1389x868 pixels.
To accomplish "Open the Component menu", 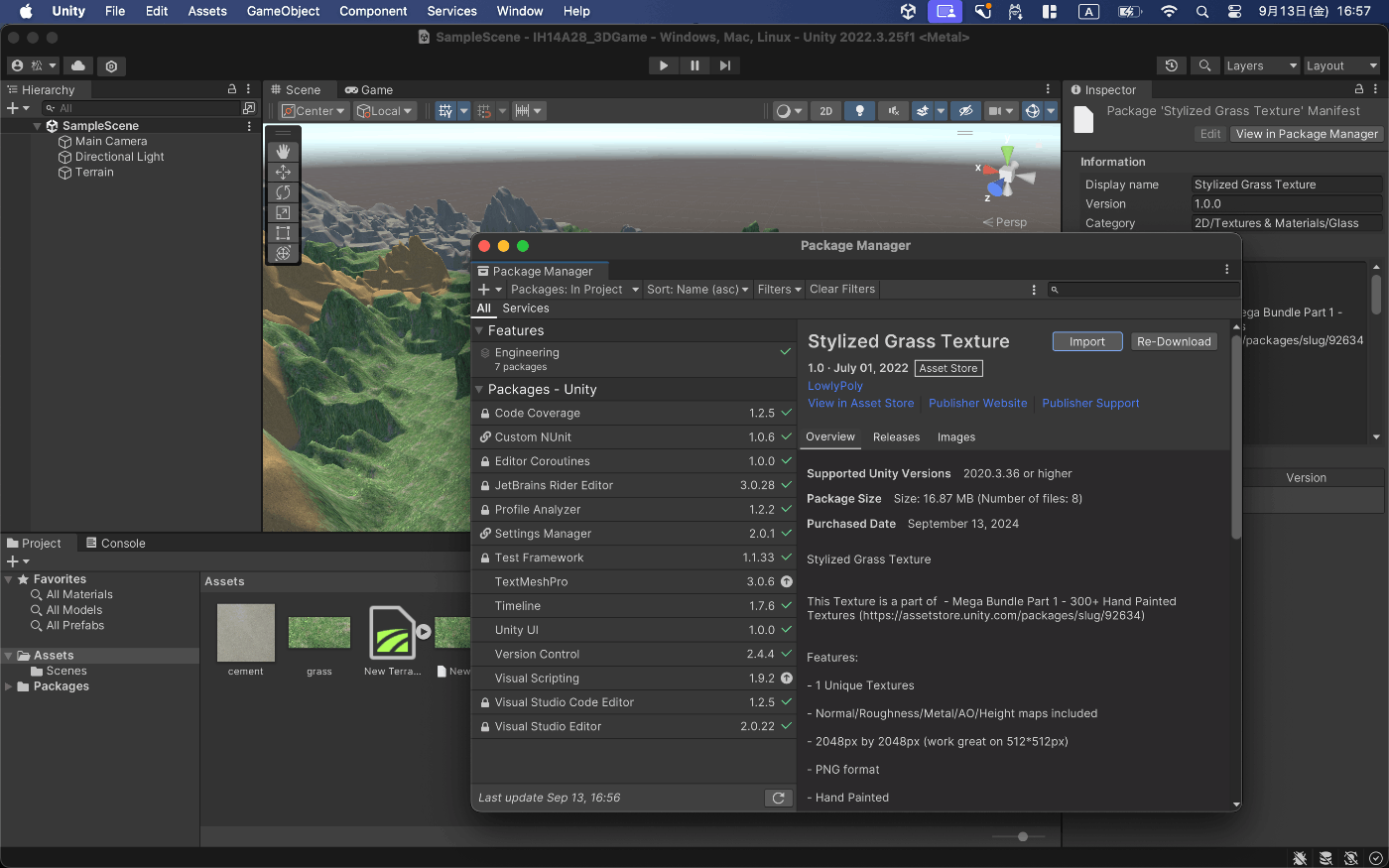I will (373, 11).
